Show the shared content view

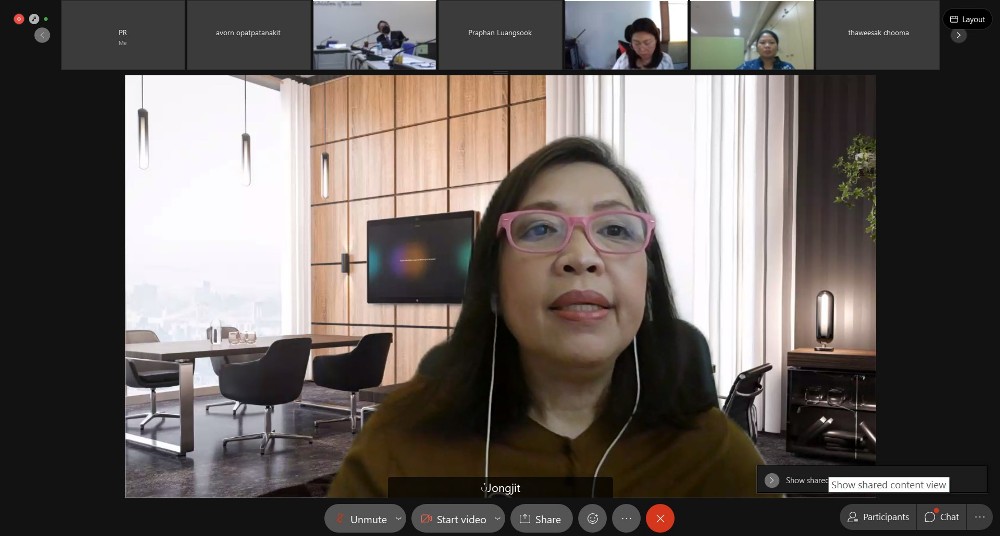772,480
